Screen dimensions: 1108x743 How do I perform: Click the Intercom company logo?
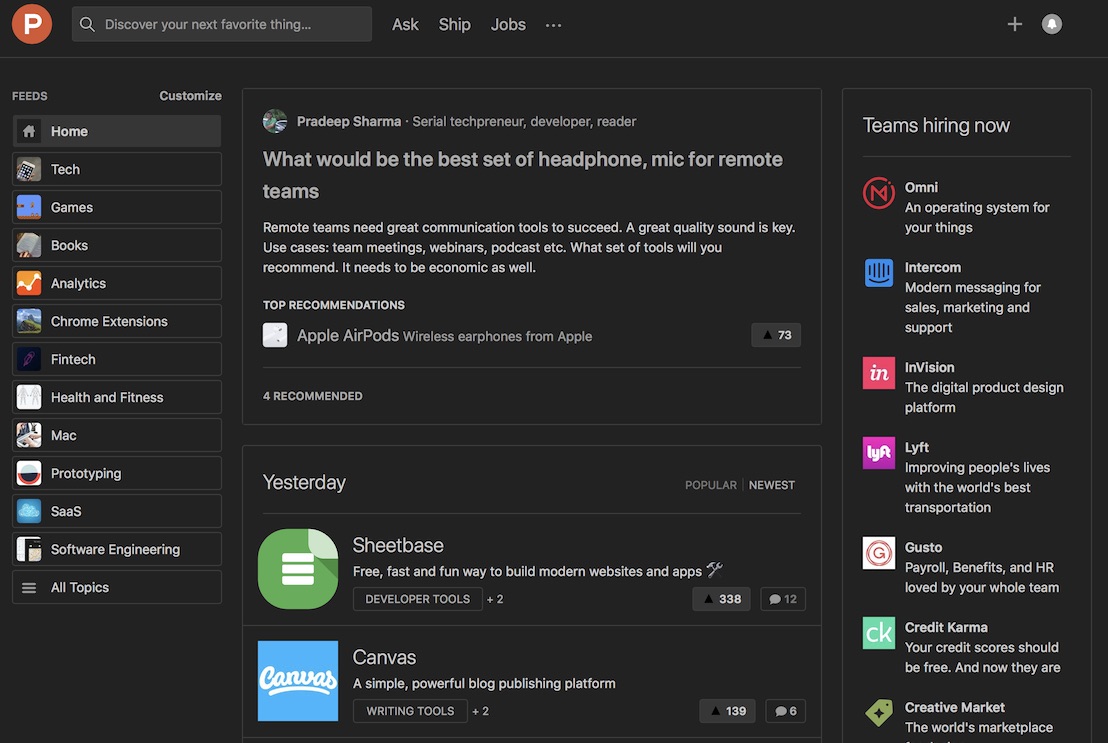tap(878, 273)
